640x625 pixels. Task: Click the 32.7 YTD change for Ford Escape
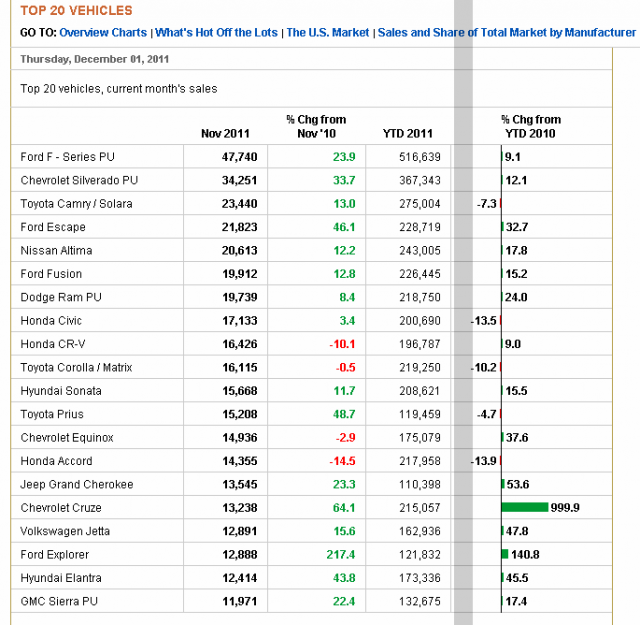click(517, 227)
